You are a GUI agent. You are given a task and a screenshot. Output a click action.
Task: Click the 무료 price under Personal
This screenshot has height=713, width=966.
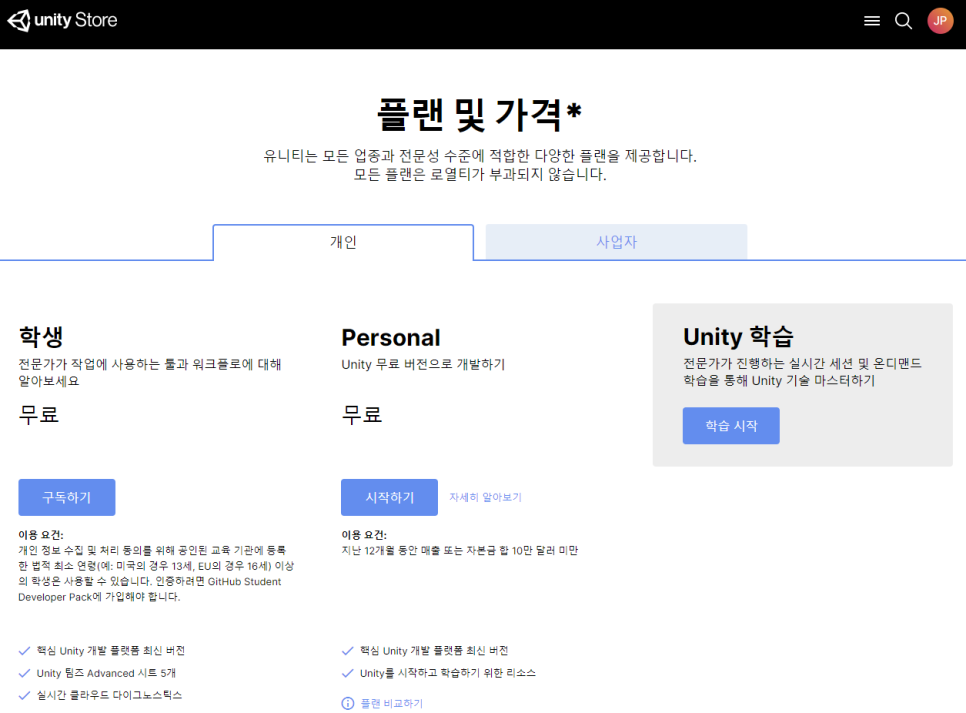[362, 415]
